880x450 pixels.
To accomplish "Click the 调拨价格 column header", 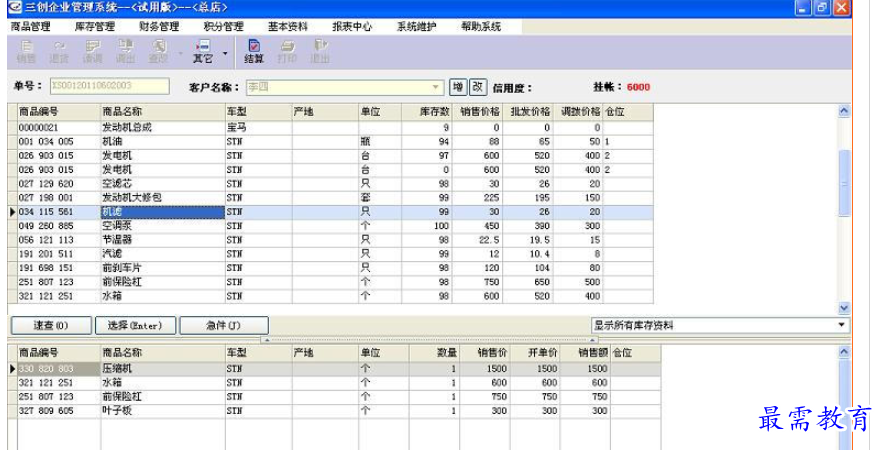I will click(x=578, y=112).
